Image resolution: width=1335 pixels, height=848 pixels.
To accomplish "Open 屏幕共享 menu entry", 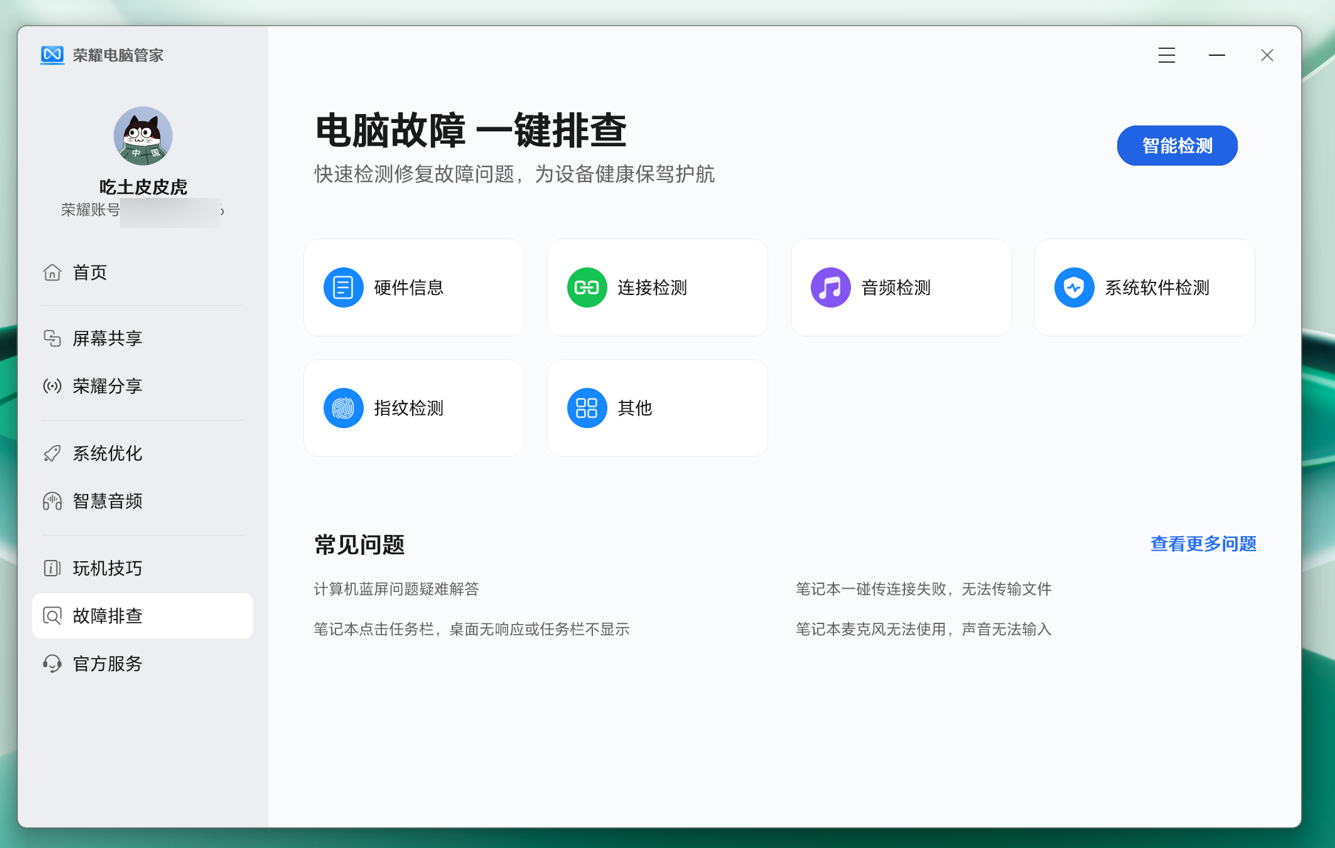I will [107, 338].
